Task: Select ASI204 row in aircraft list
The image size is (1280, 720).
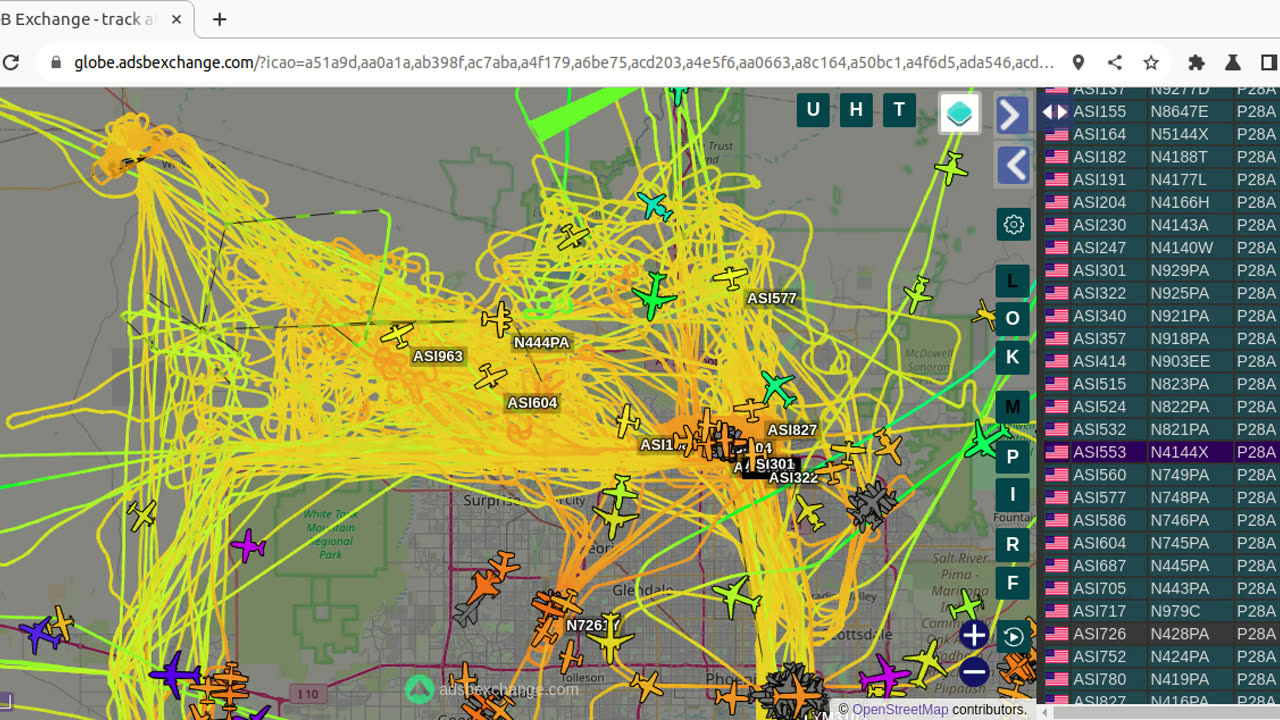Action: tap(1160, 202)
